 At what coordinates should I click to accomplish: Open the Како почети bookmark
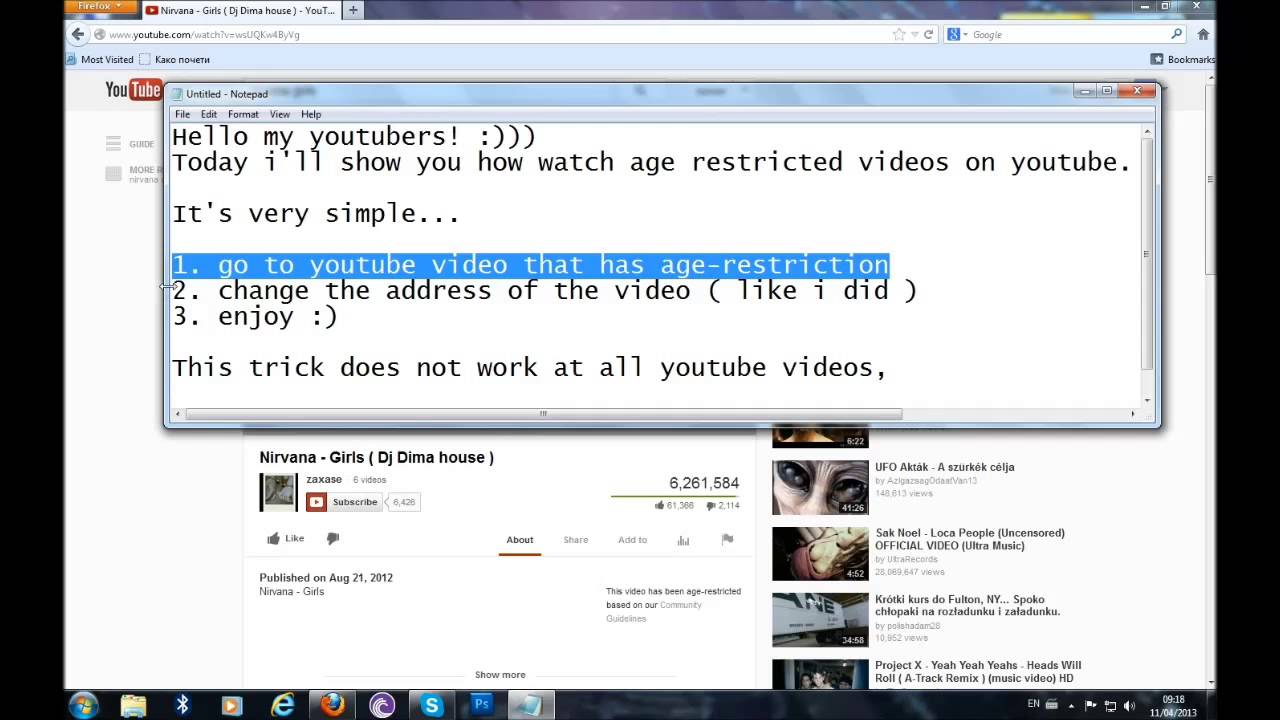(175, 59)
